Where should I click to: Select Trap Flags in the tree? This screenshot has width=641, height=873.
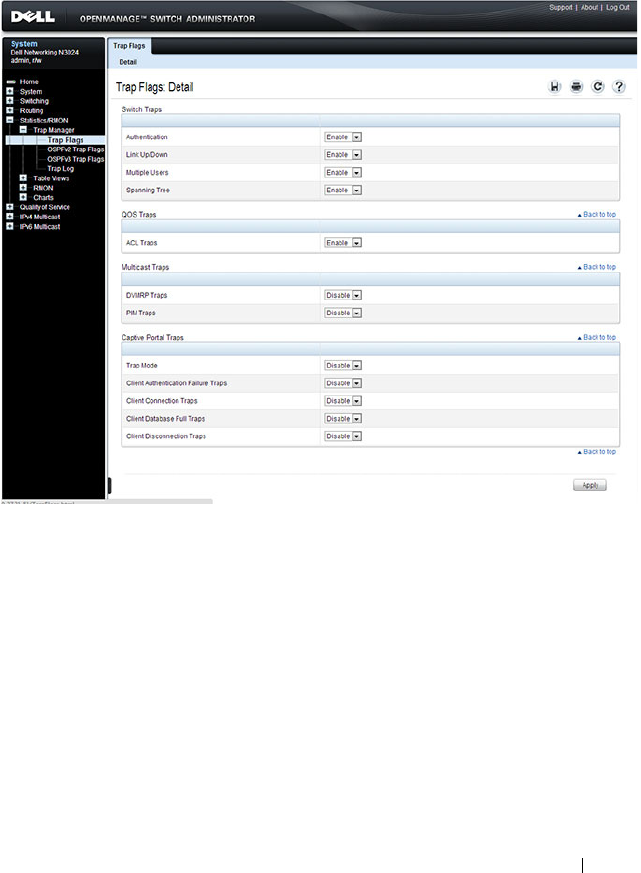[x=65, y=140]
